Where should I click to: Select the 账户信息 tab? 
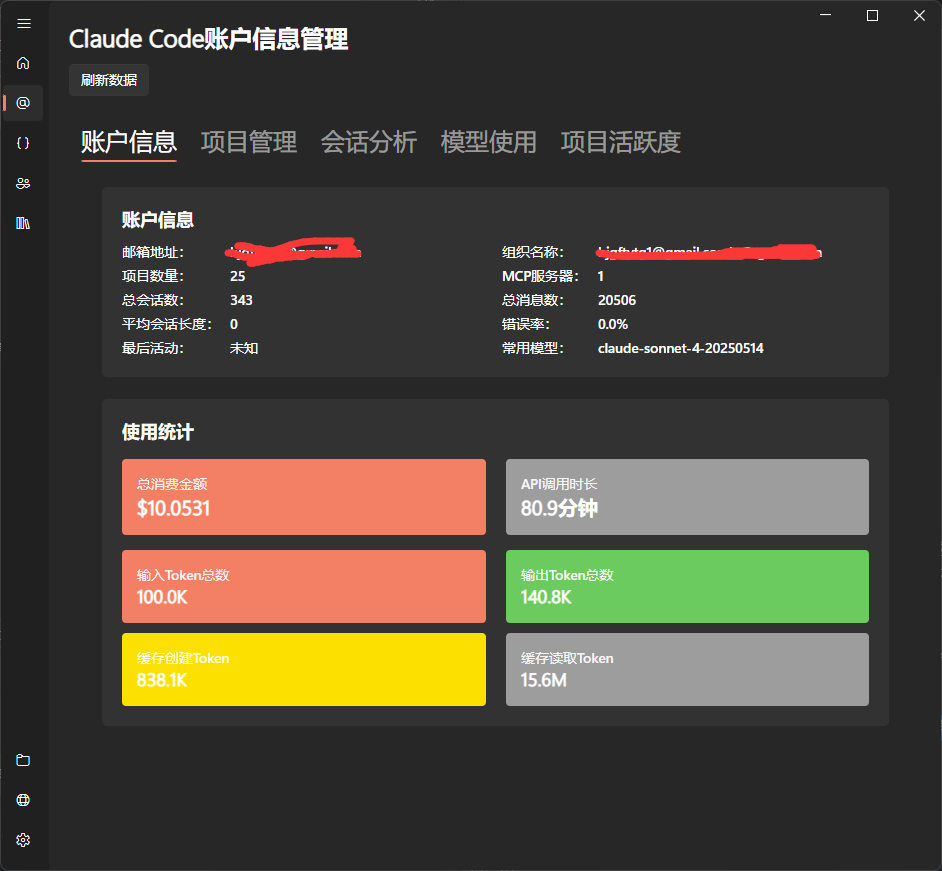pyautogui.click(x=129, y=142)
